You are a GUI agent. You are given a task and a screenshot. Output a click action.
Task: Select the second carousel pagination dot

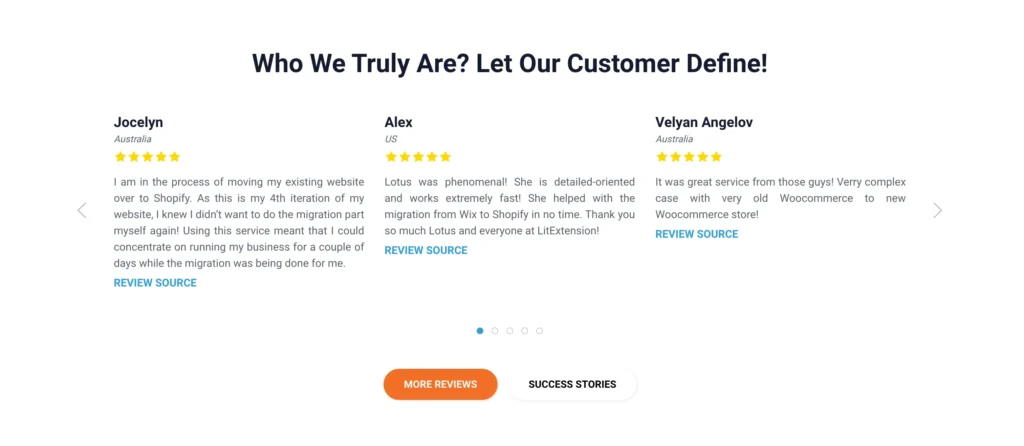tap(495, 330)
